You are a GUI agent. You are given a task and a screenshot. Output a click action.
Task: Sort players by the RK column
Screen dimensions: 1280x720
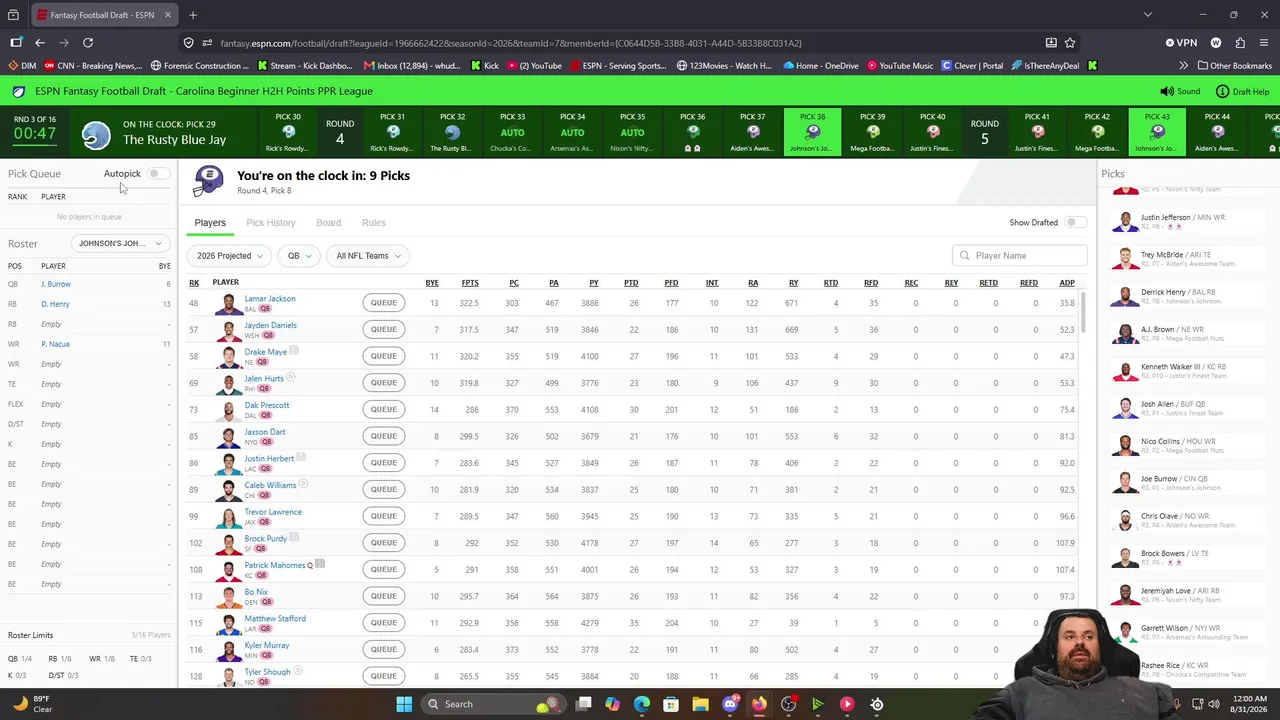tap(194, 283)
